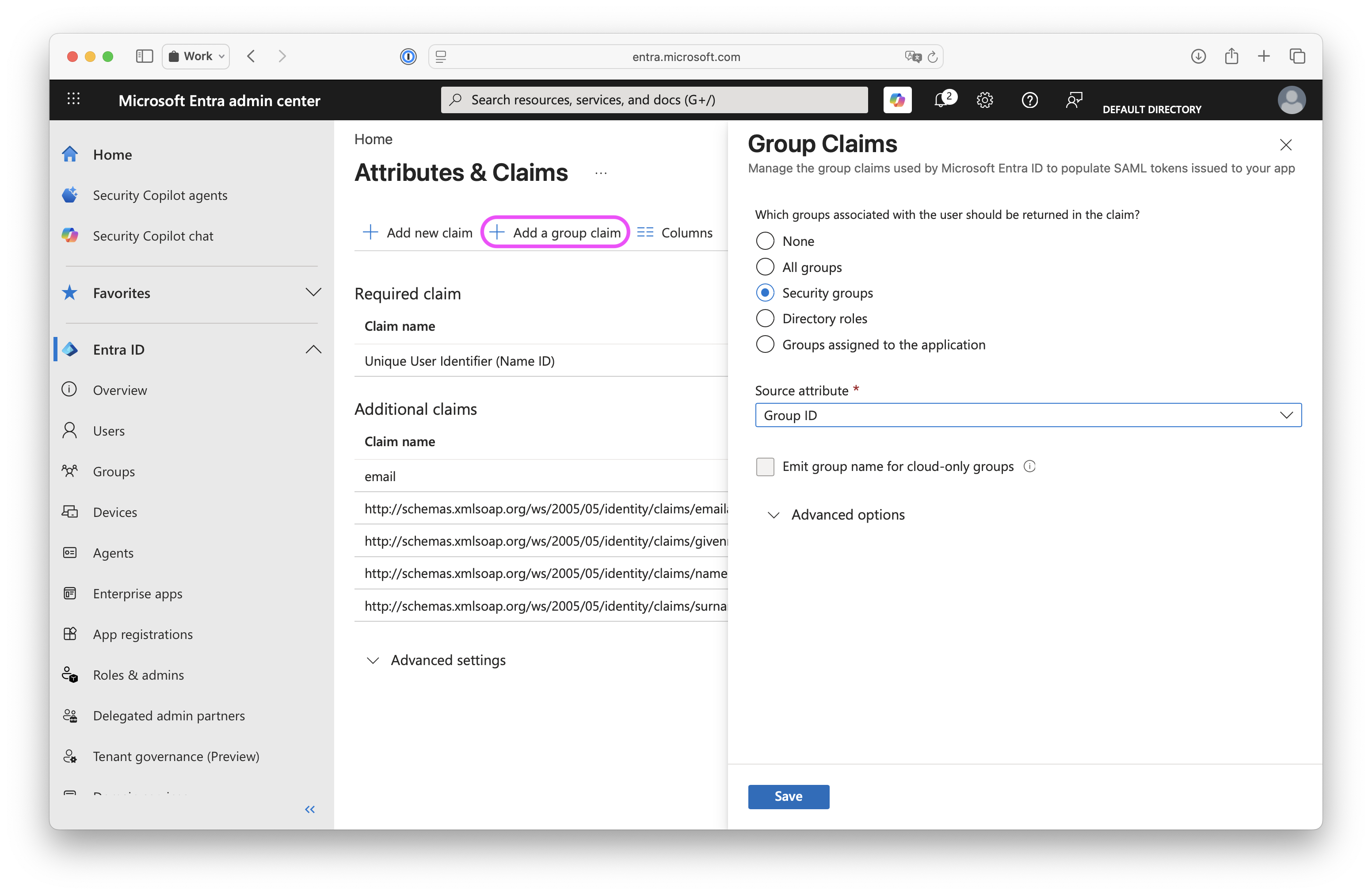The height and width of the screenshot is (895, 1372).
Task: Open the account avatar menu
Action: (1291, 100)
